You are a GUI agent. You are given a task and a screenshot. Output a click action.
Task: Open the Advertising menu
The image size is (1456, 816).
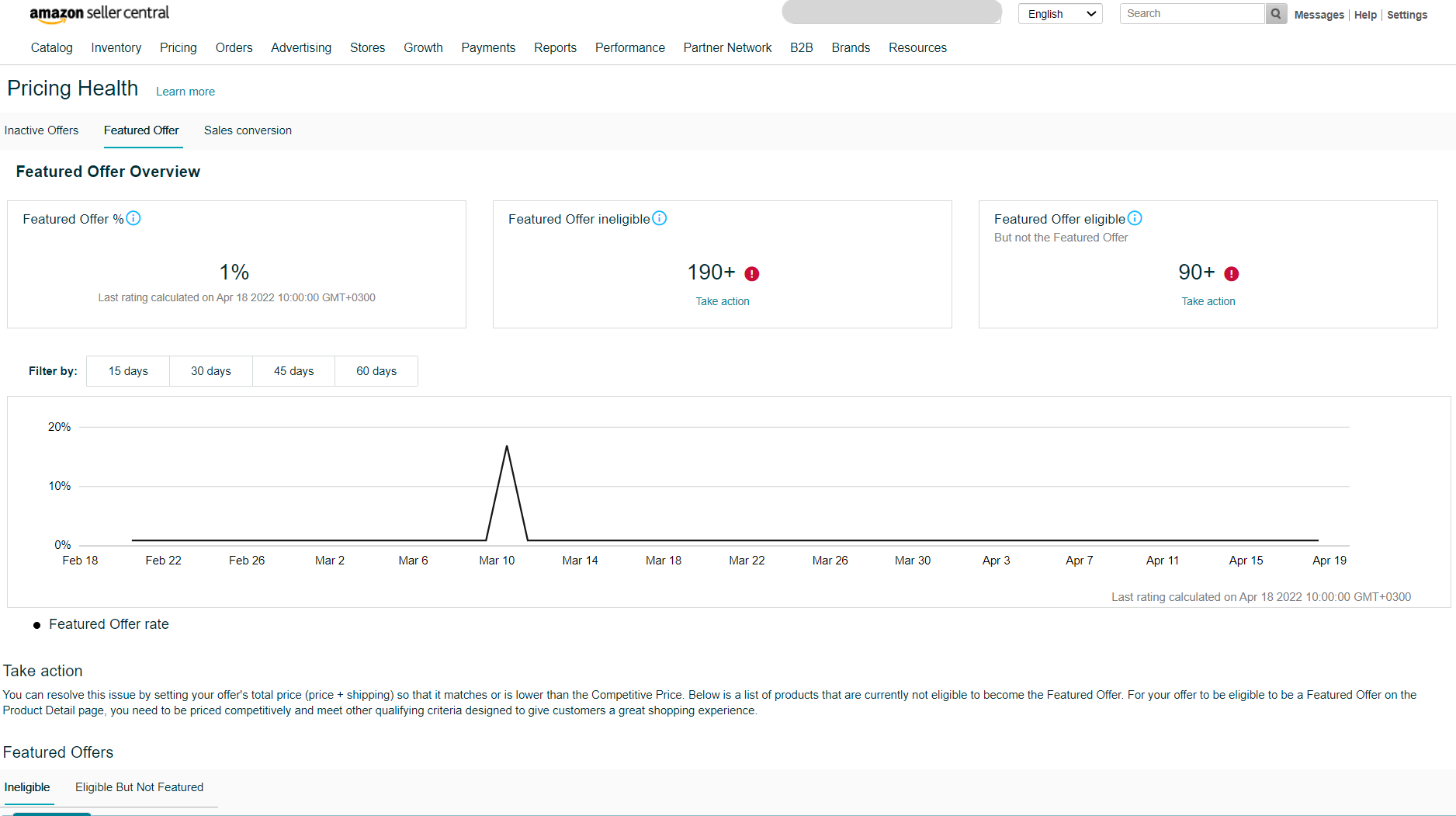click(x=301, y=47)
